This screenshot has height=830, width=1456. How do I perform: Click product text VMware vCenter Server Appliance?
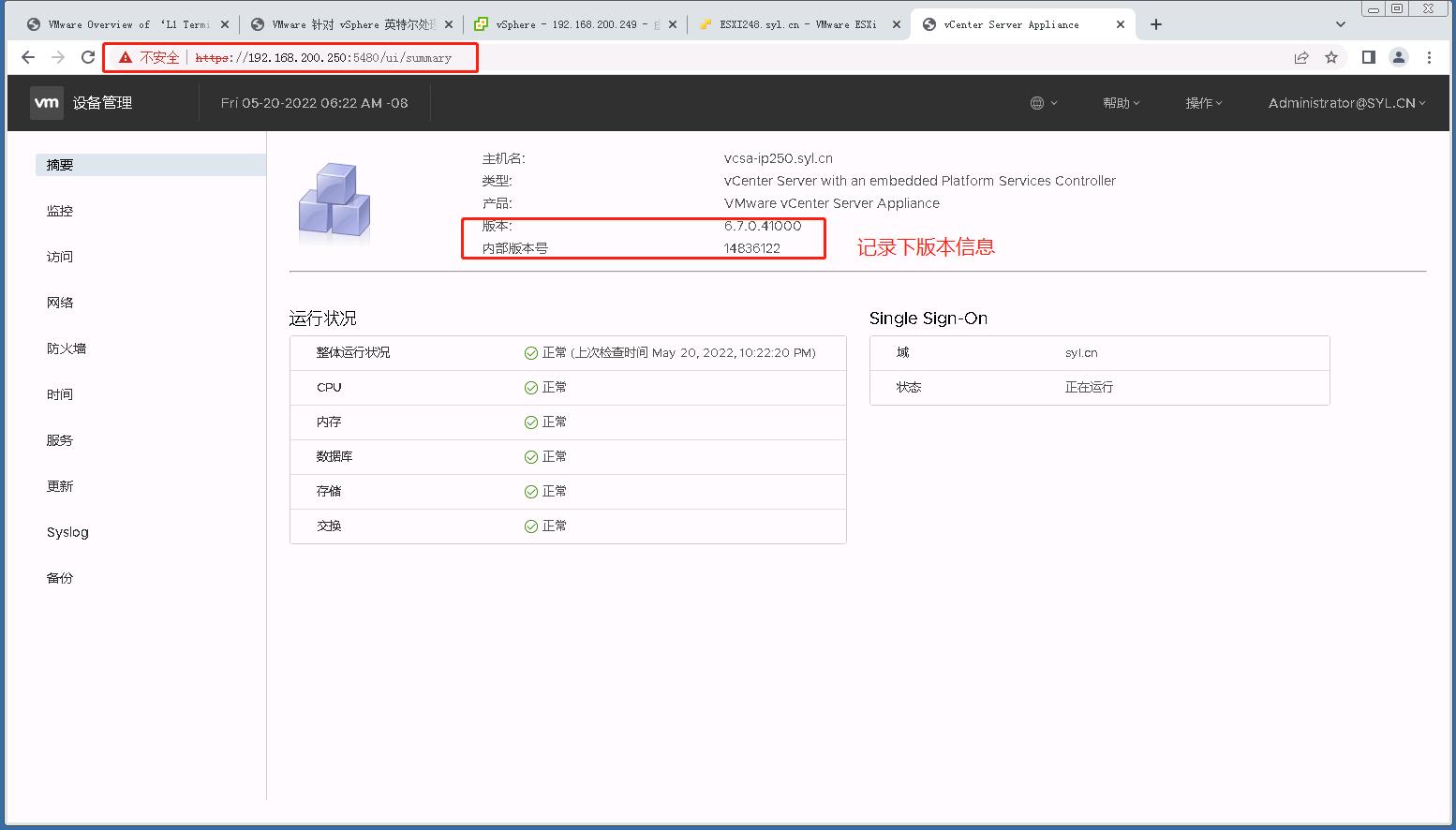pos(832,203)
